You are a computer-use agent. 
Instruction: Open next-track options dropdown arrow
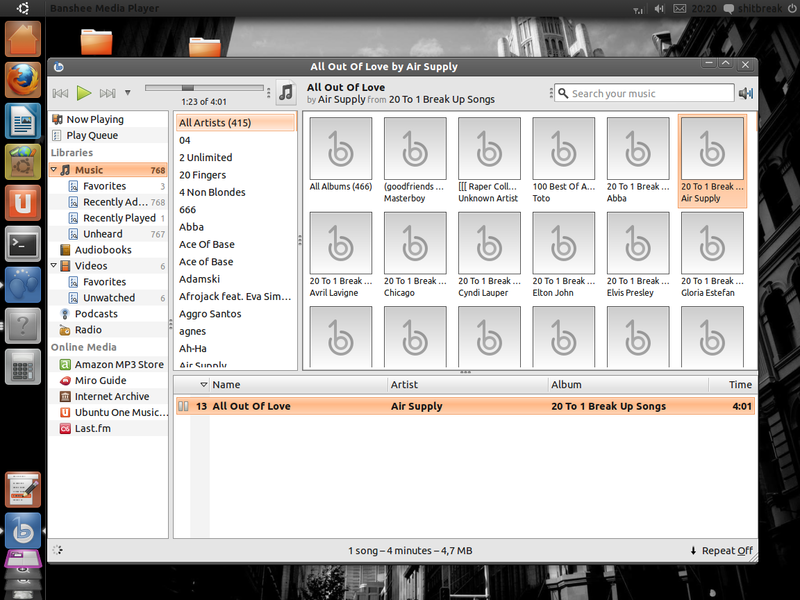(x=128, y=93)
